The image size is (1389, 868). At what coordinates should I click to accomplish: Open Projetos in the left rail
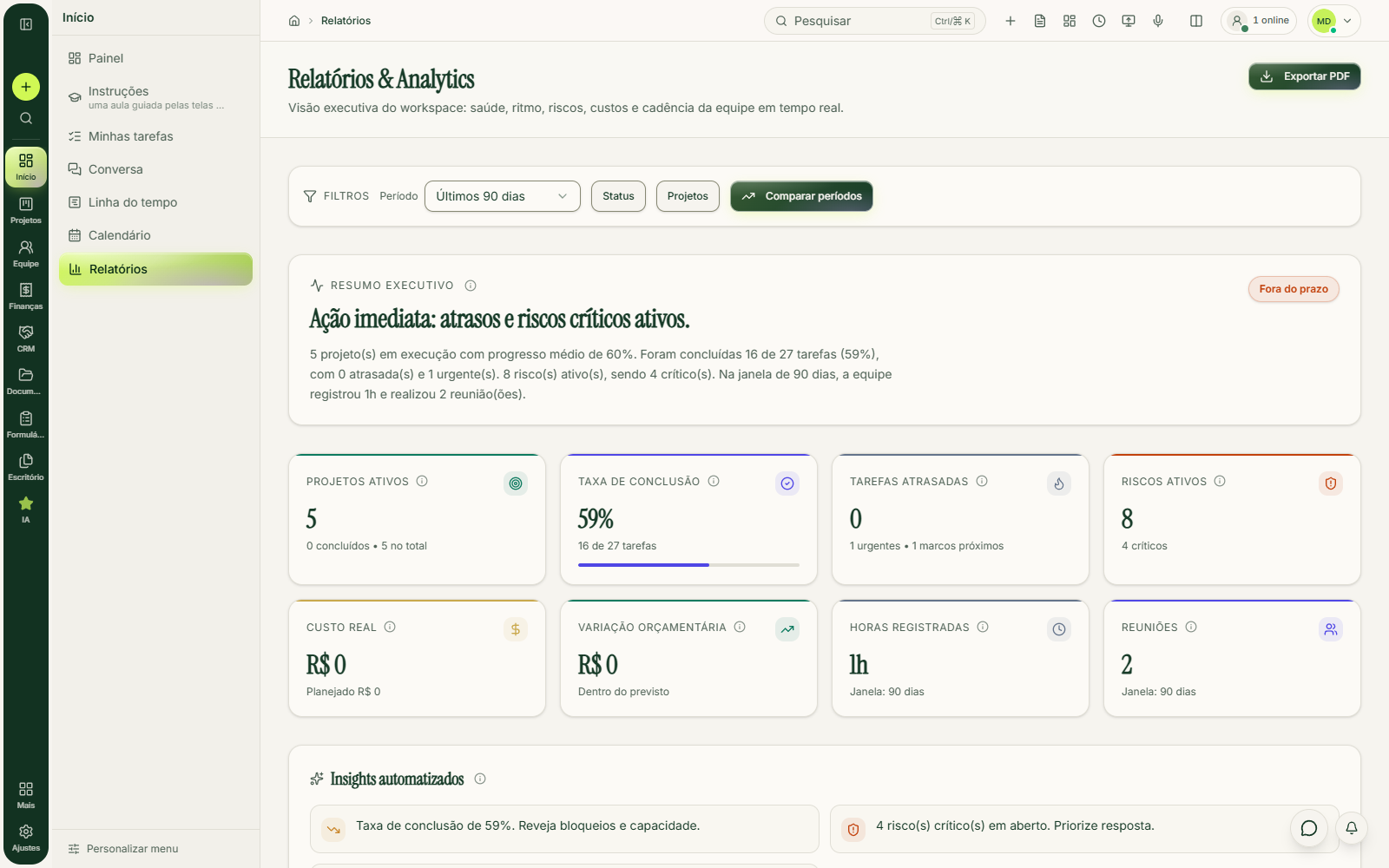tap(26, 209)
